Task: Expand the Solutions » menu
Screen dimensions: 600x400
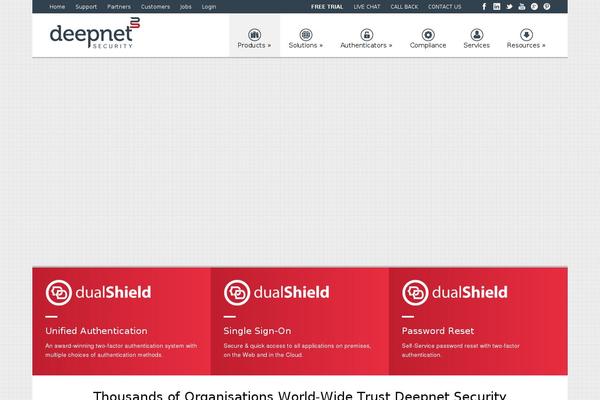Action: pyautogui.click(x=306, y=45)
